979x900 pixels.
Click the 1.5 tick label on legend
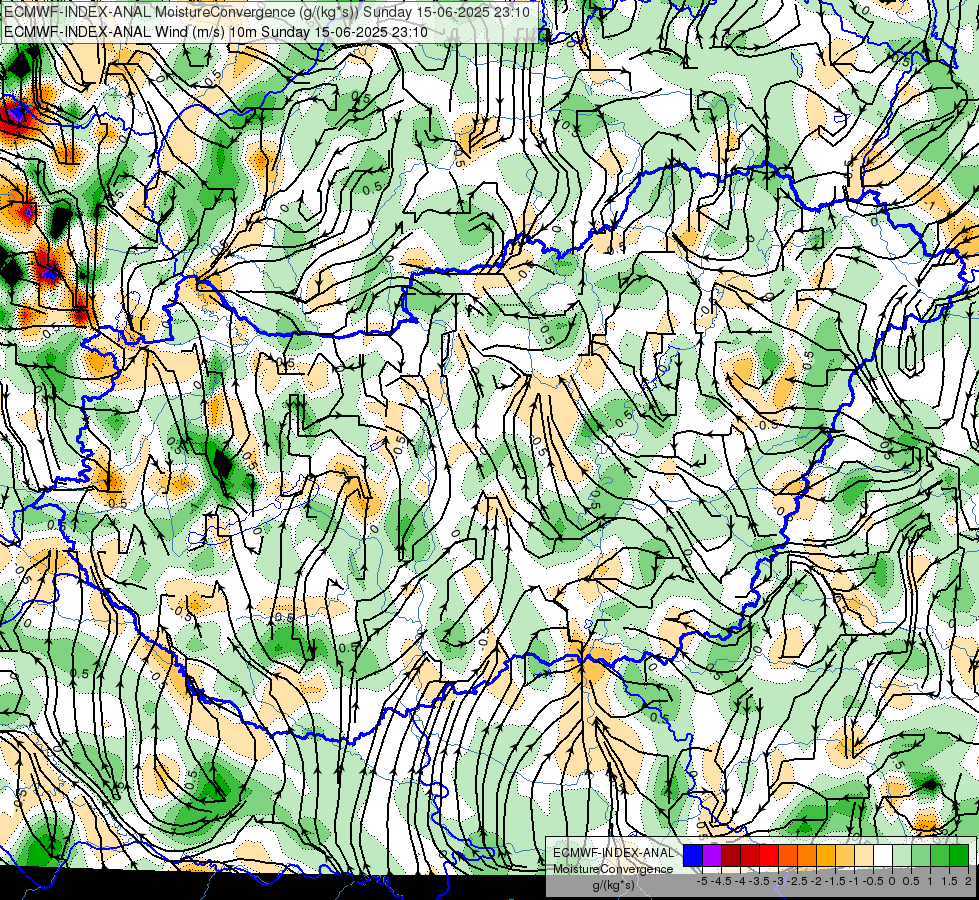click(950, 881)
